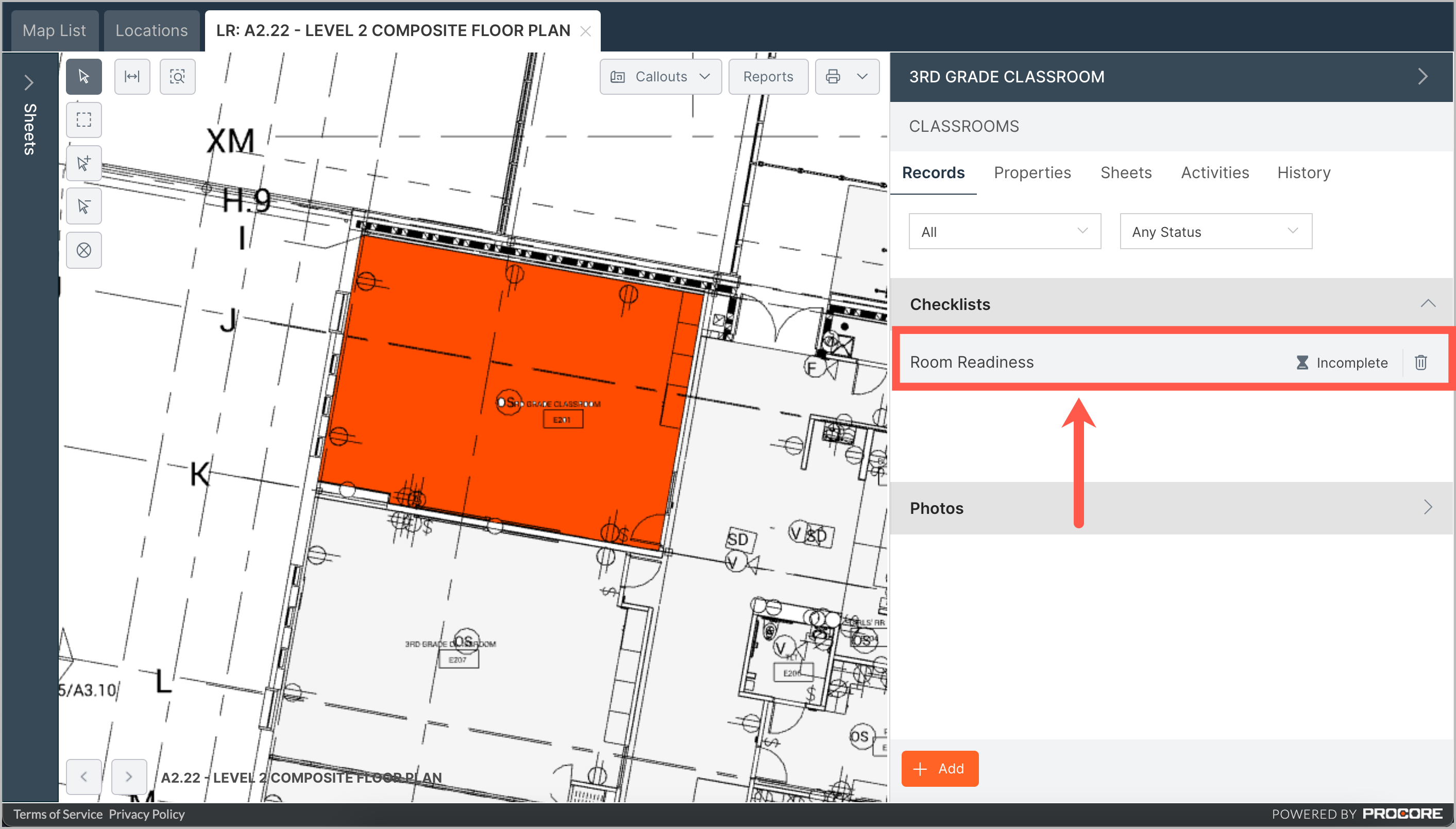Click the Add button to create record
The height and width of the screenshot is (829, 1456).
(939, 768)
